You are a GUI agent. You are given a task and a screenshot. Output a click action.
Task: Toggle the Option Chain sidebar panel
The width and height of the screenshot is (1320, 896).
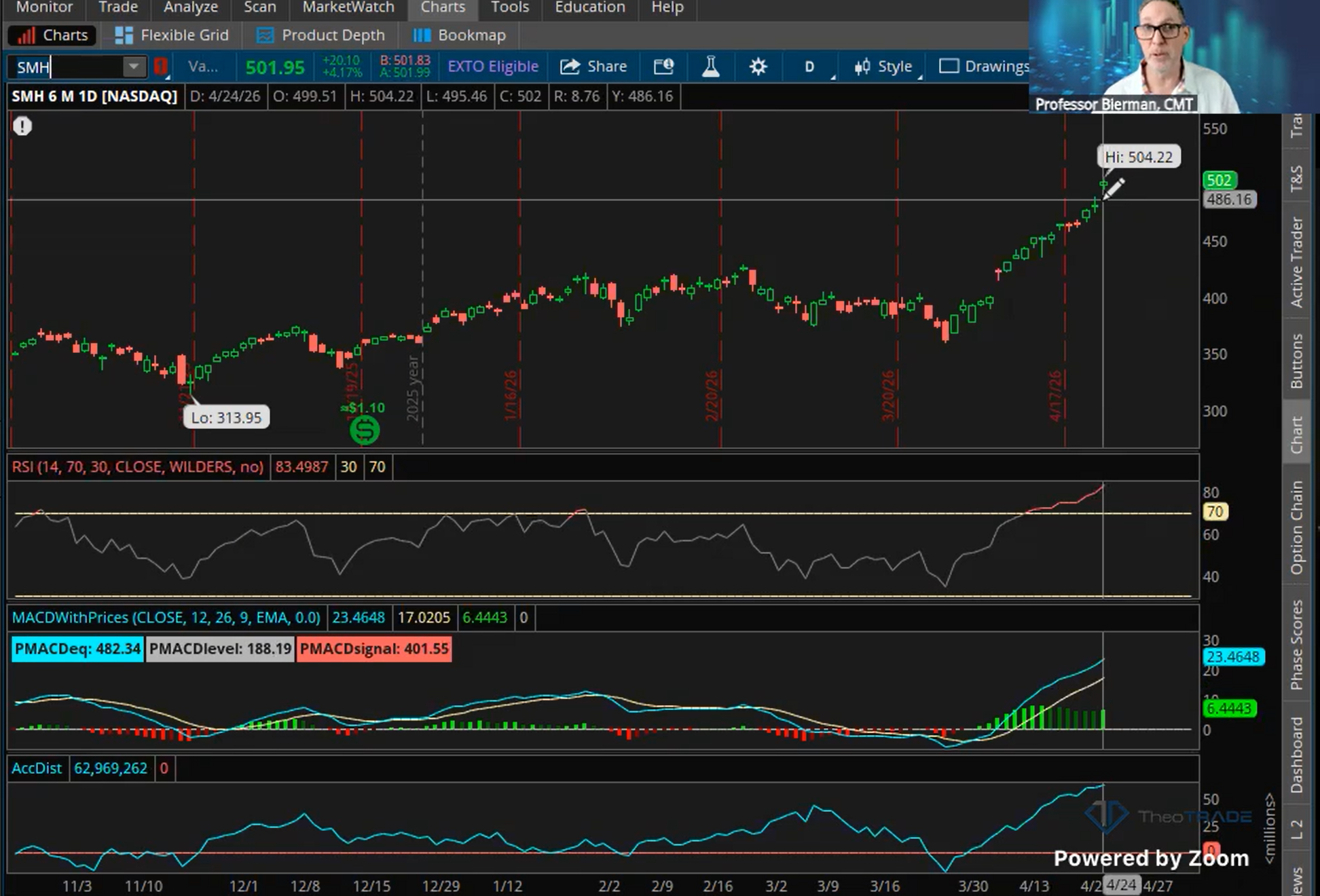(x=1297, y=527)
